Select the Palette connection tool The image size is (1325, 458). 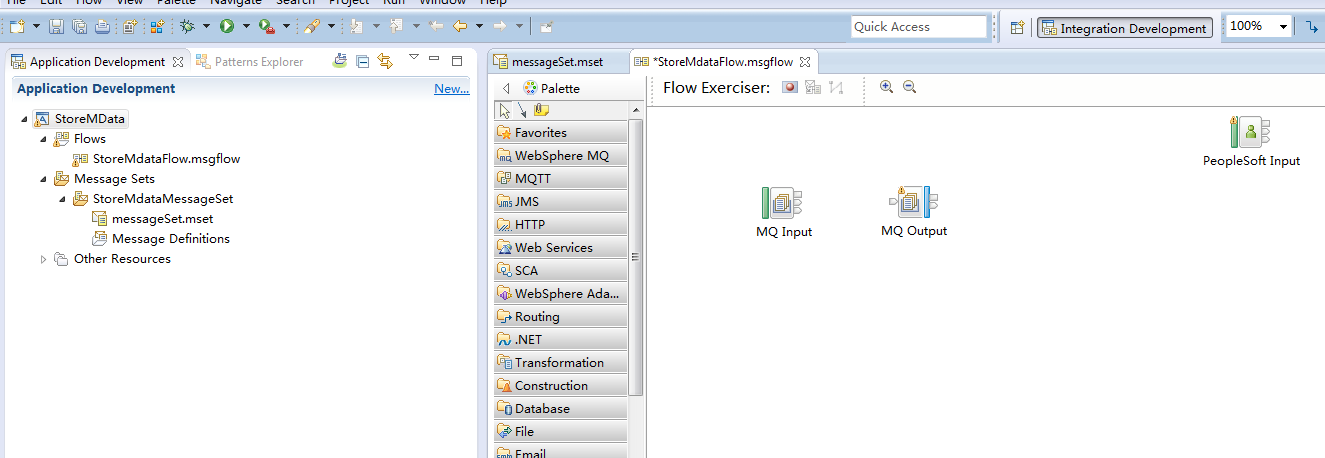(x=522, y=110)
